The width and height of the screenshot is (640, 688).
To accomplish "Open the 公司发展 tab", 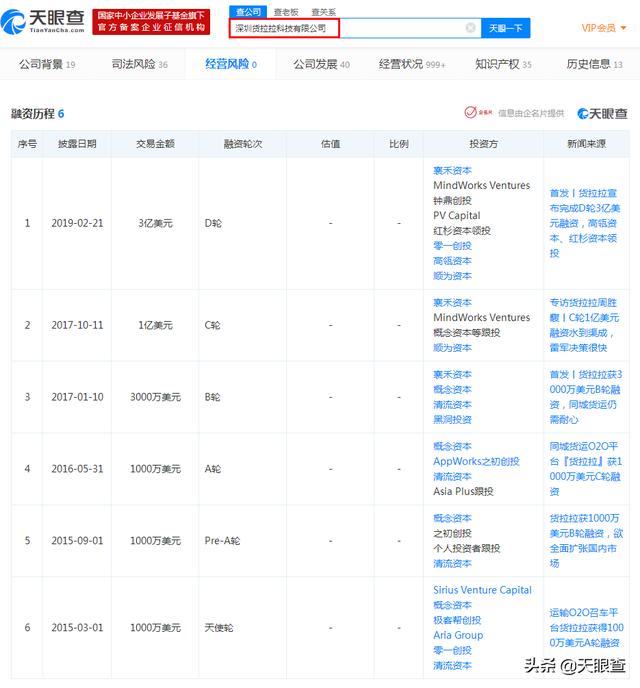I will [x=322, y=64].
